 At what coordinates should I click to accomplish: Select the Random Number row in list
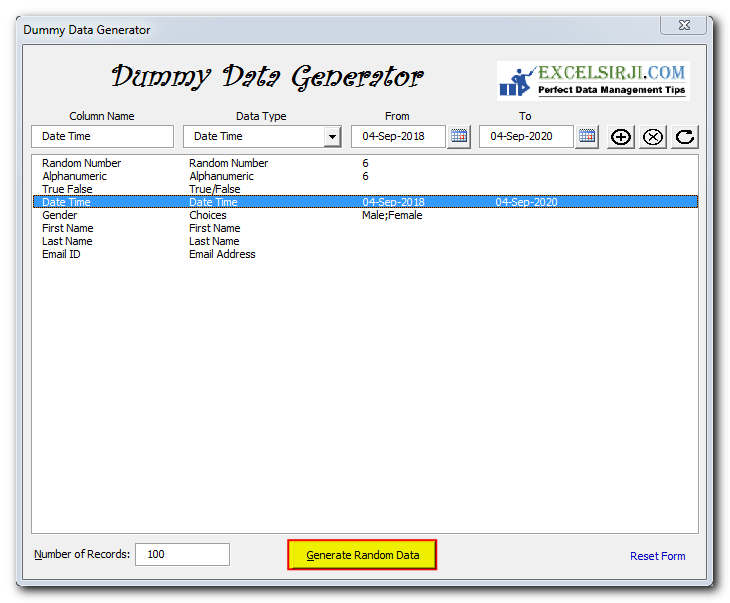point(365,163)
